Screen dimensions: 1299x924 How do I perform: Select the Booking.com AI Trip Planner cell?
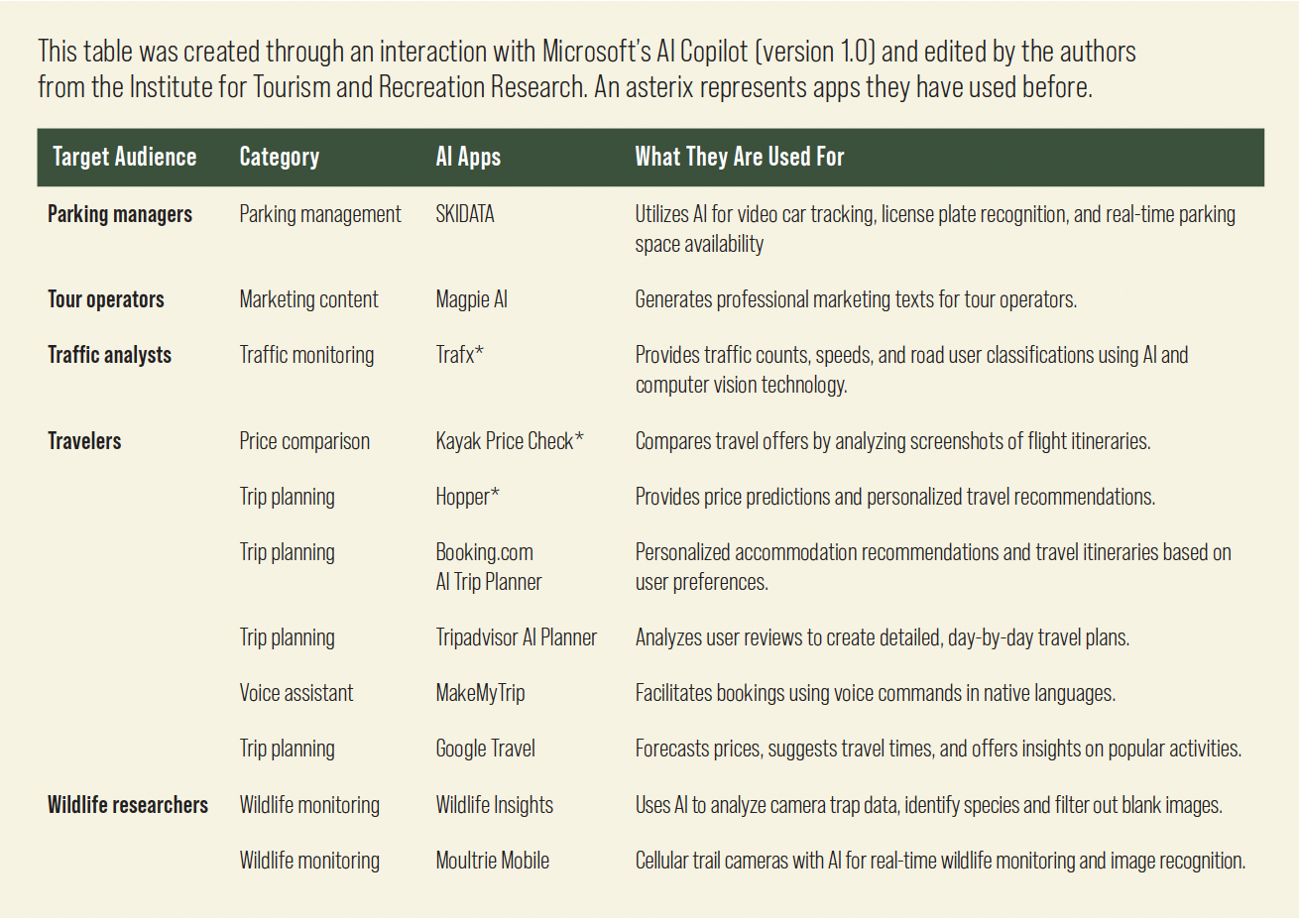pos(488,567)
